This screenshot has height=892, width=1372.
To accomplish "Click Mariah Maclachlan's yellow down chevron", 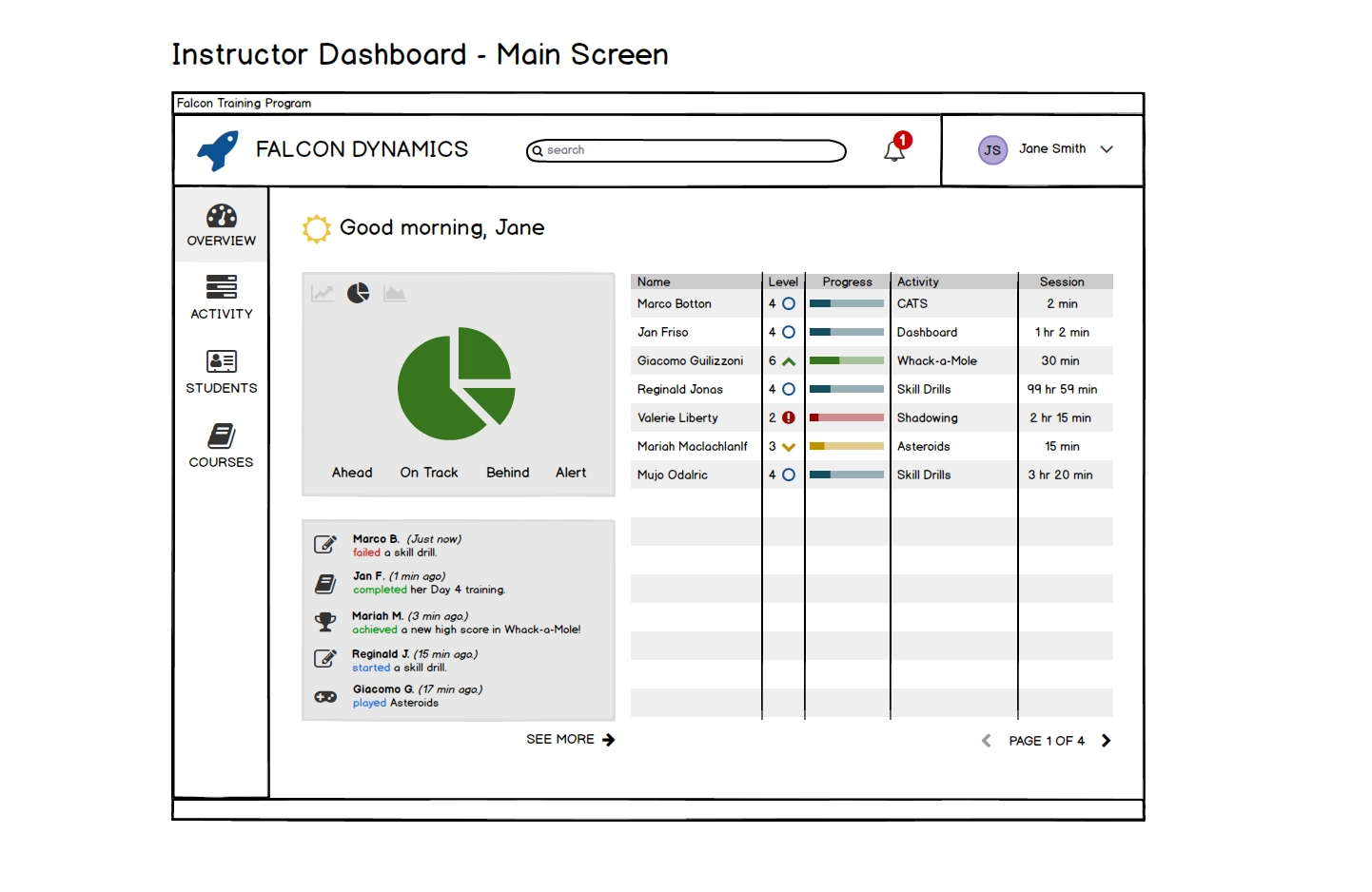I will pos(789,447).
